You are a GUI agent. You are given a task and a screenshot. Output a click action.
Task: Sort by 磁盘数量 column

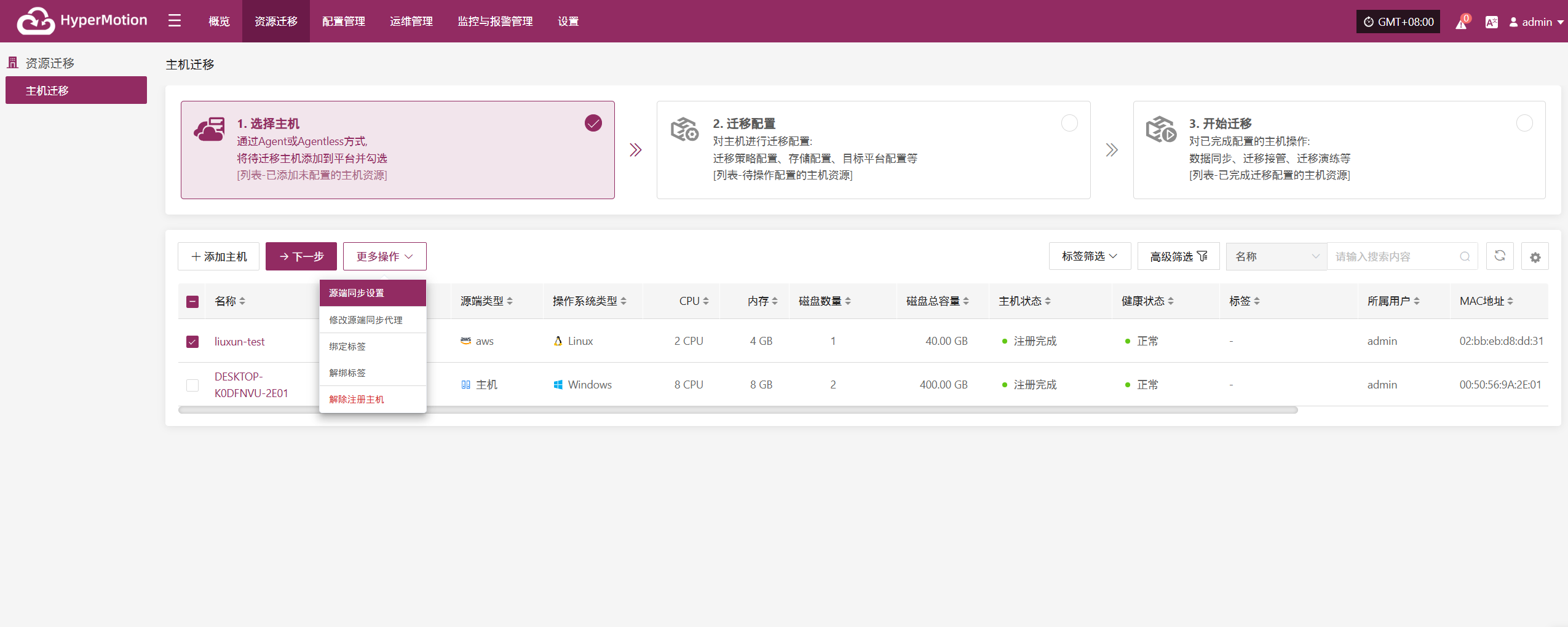(x=848, y=301)
